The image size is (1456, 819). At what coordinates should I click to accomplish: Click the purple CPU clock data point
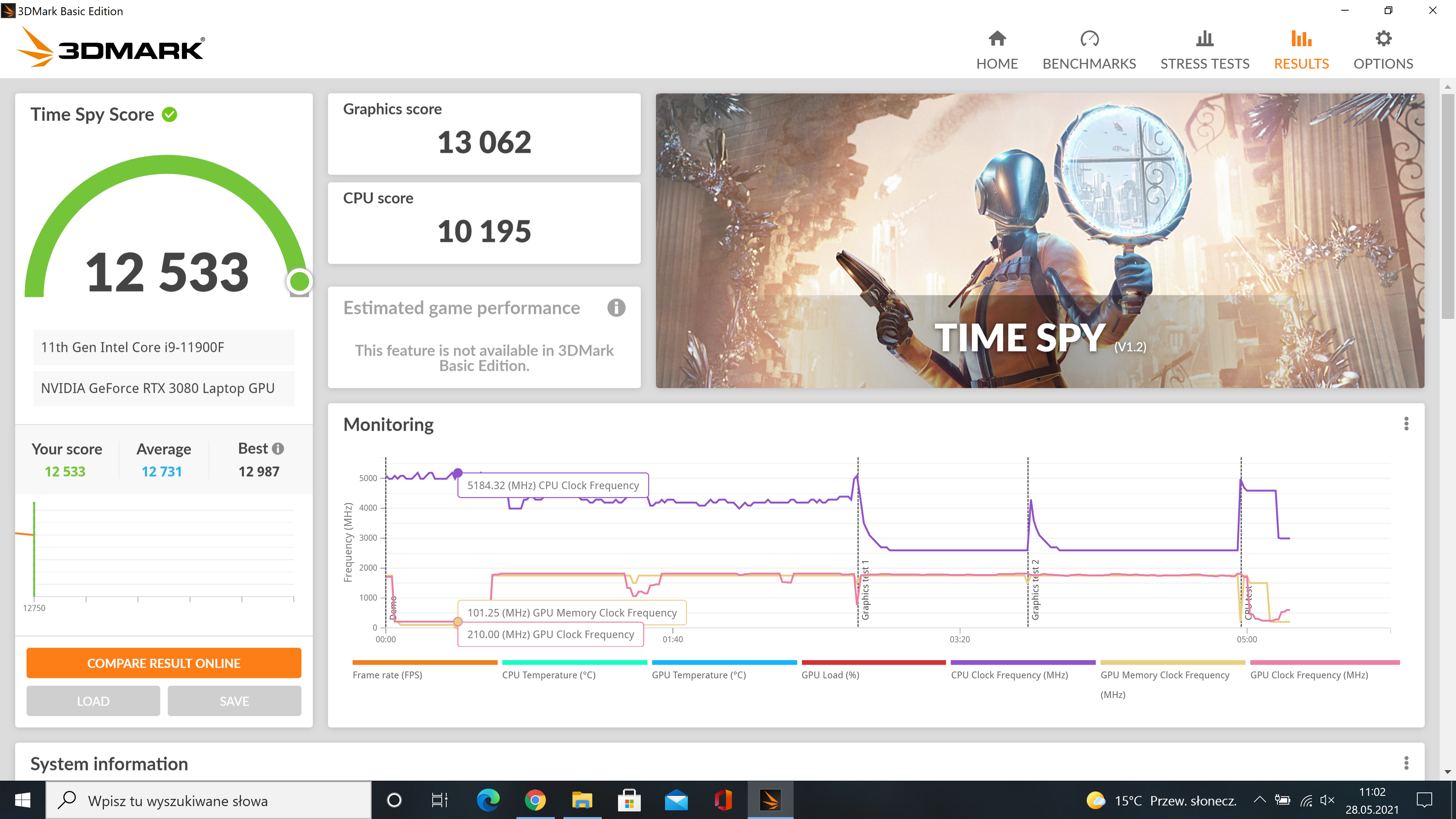click(458, 472)
